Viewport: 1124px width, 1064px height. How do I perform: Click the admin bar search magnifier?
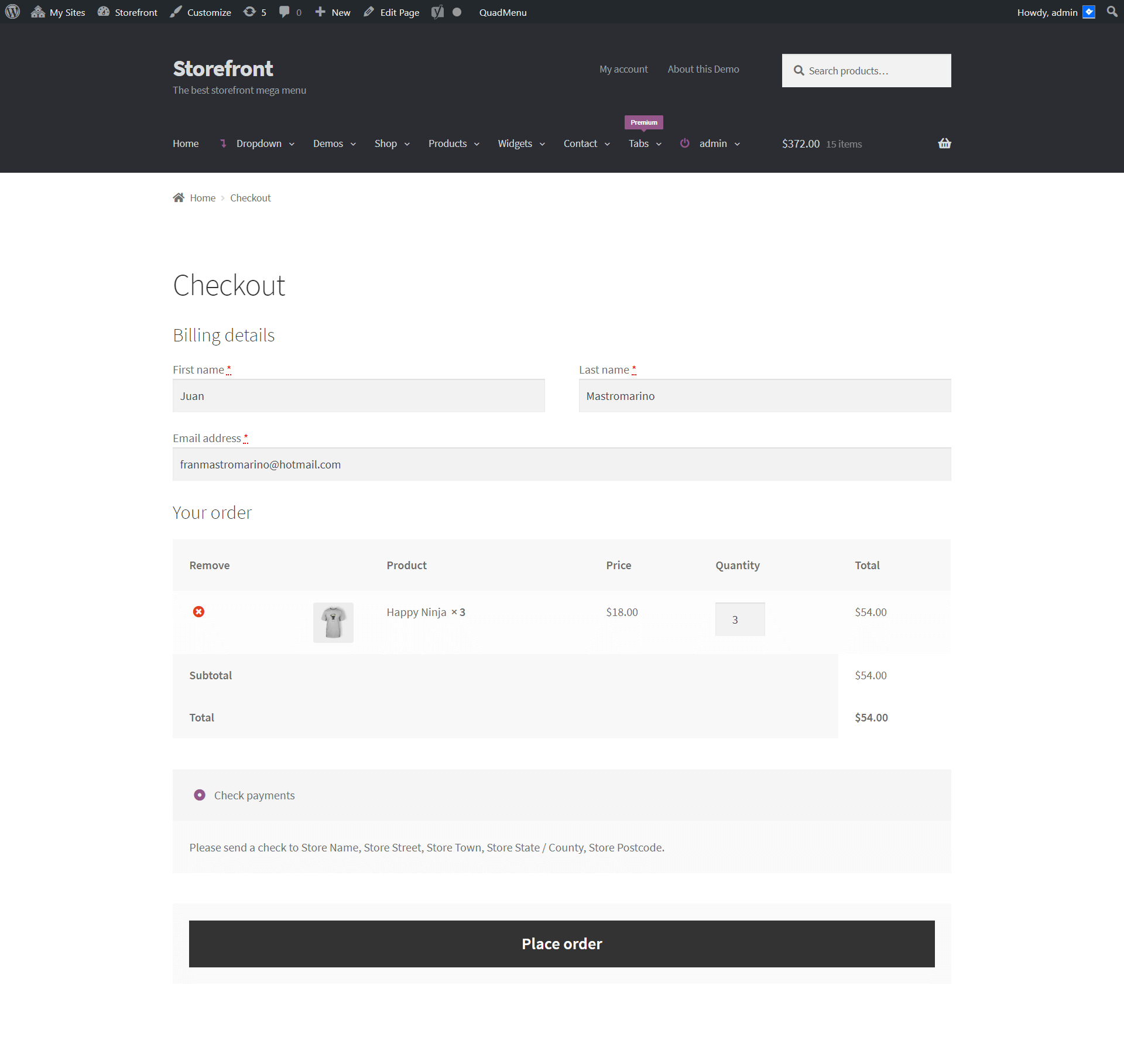pos(1112,12)
